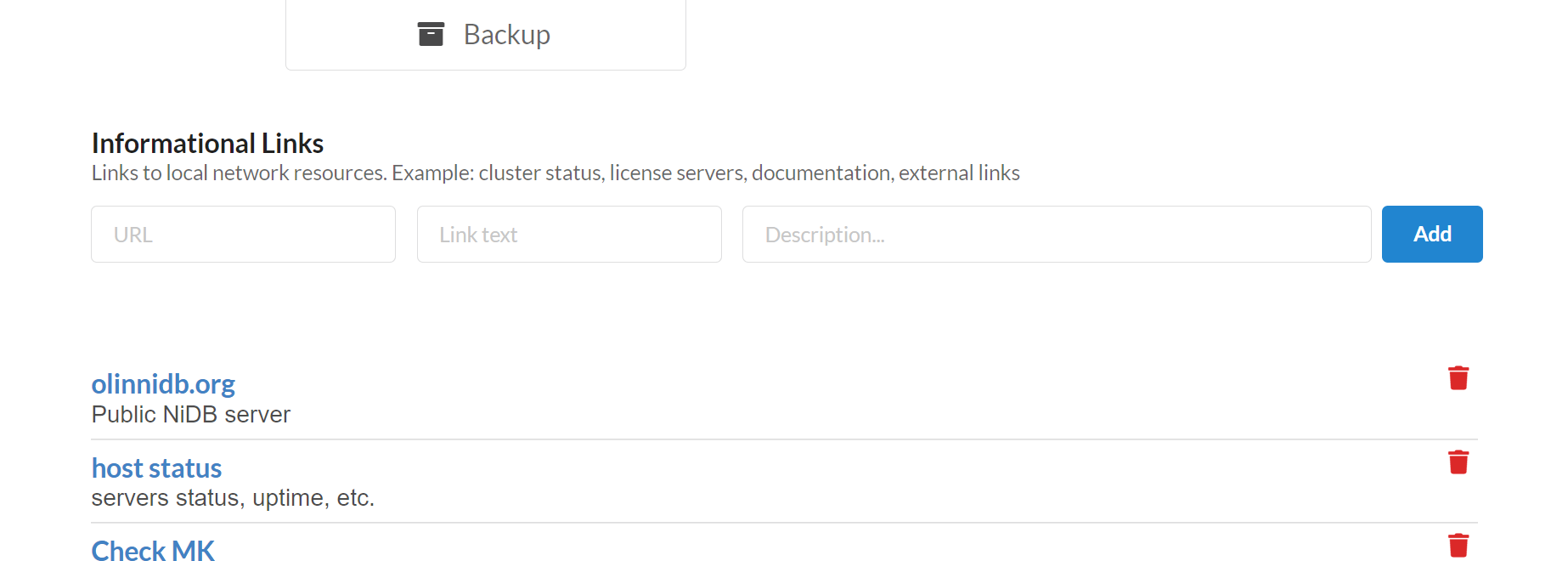Follow the host status link
The image size is (1568, 561).
(x=156, y=468)
